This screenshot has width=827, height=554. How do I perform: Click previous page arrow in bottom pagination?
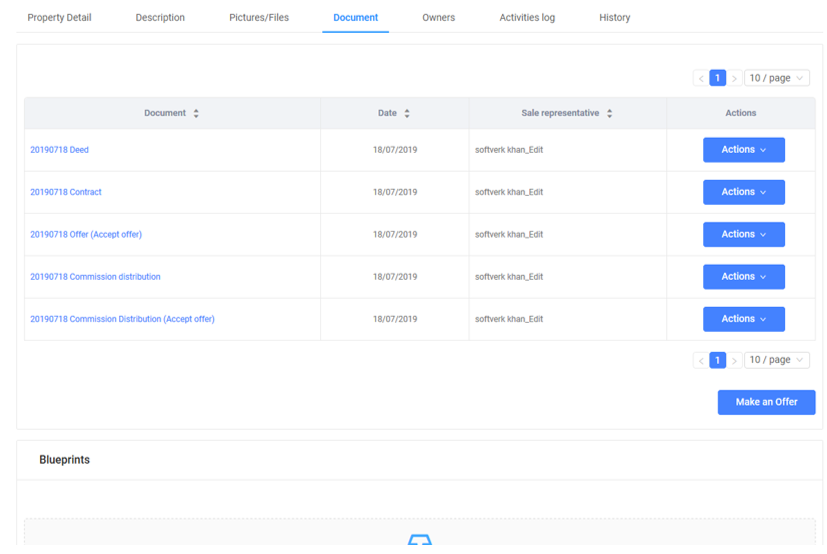point(701,360)
